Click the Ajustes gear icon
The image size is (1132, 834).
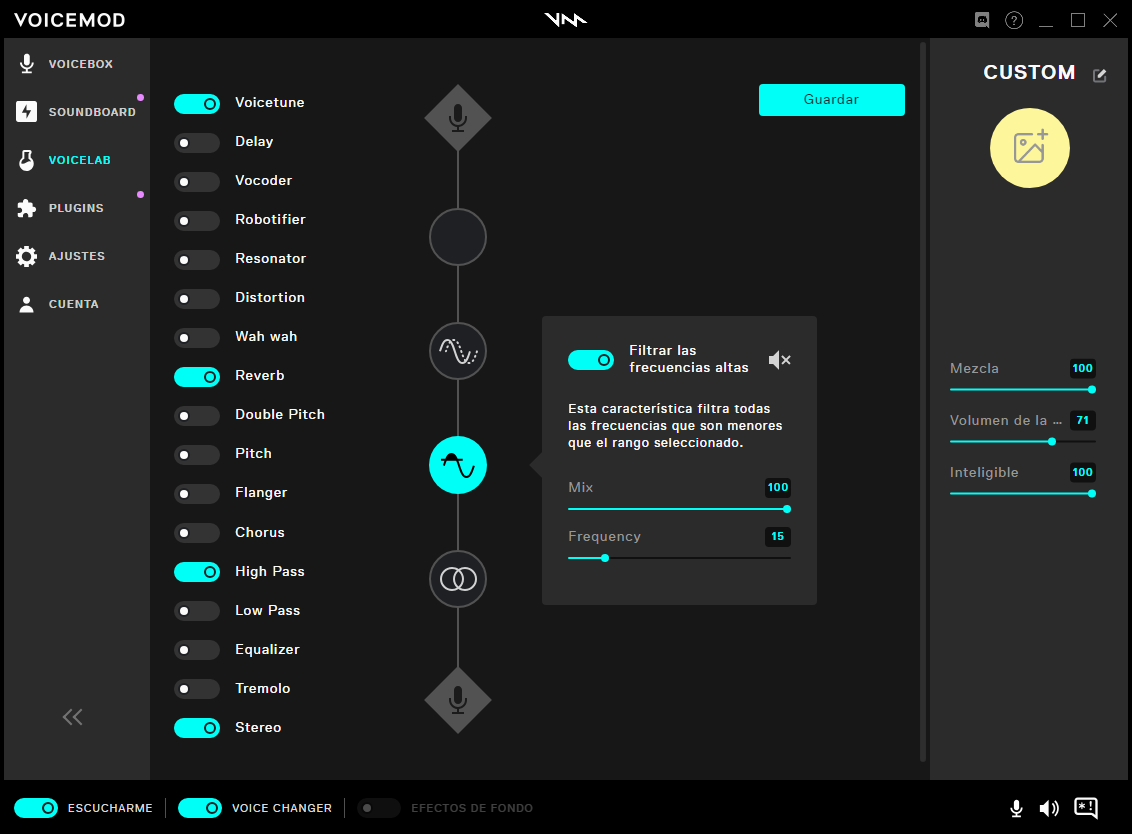27,256
